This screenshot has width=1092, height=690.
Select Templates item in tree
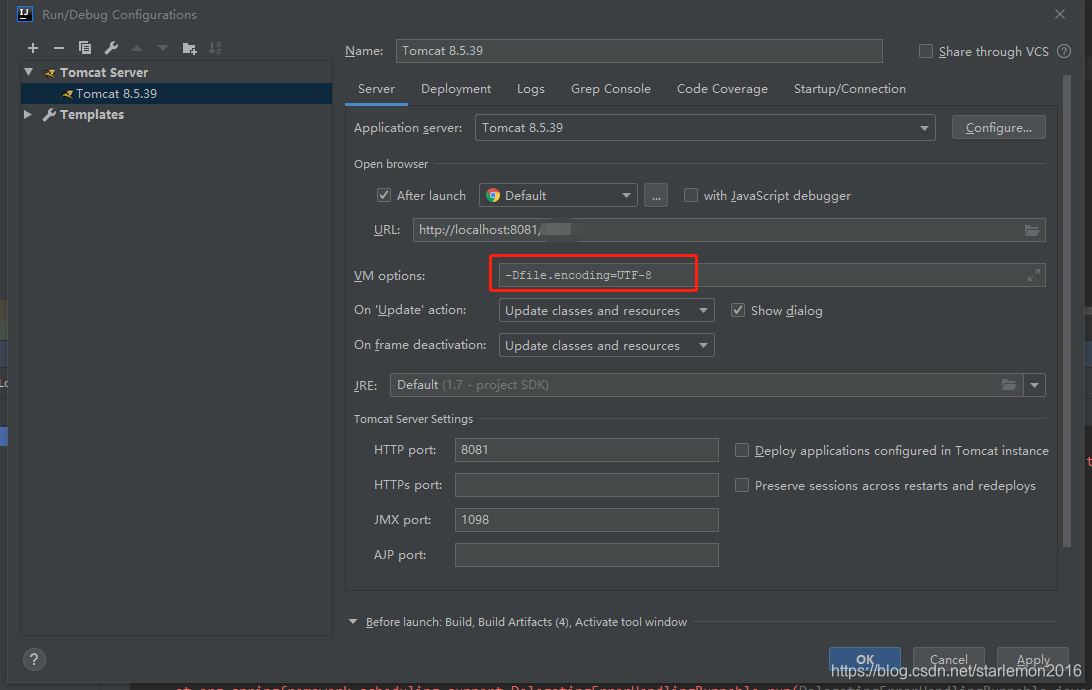pos(91,114)
